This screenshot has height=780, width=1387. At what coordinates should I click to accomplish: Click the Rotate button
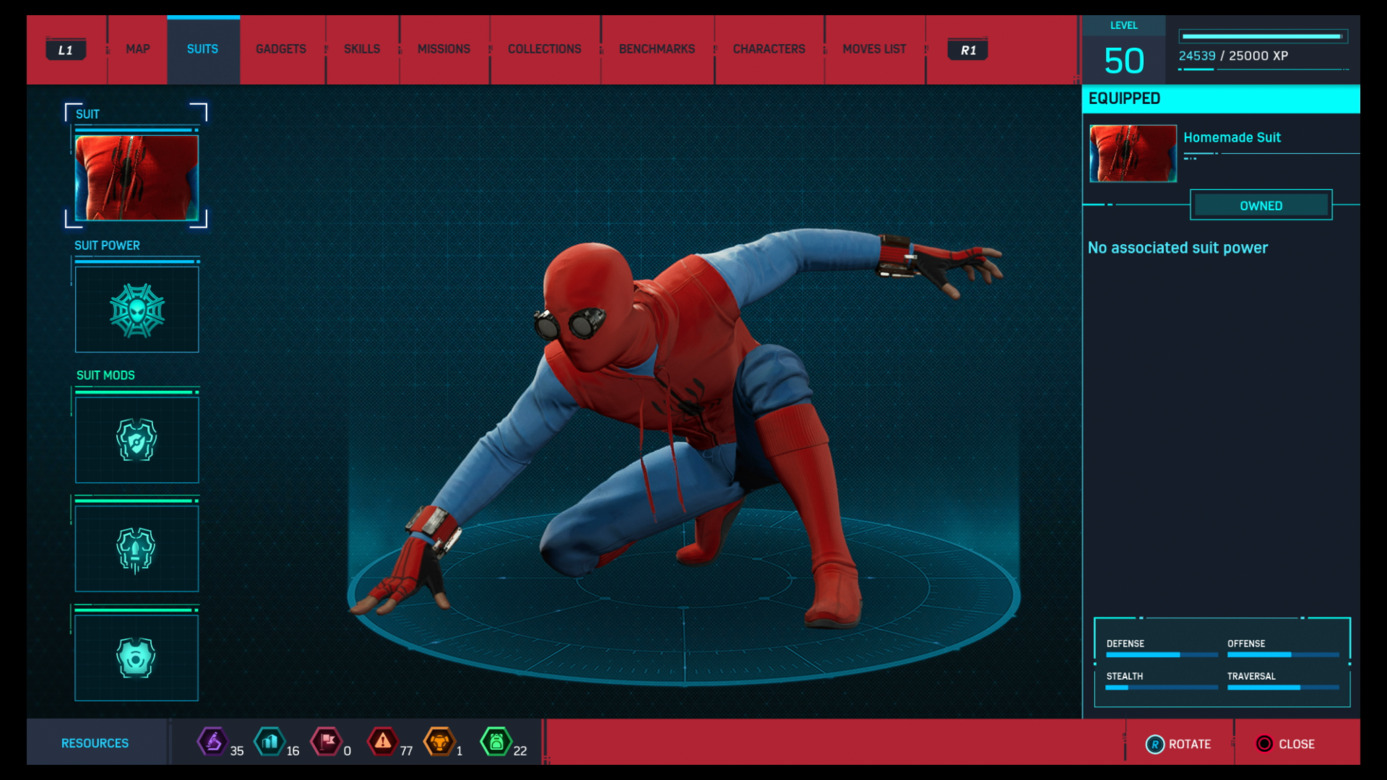click(1179, 744)
